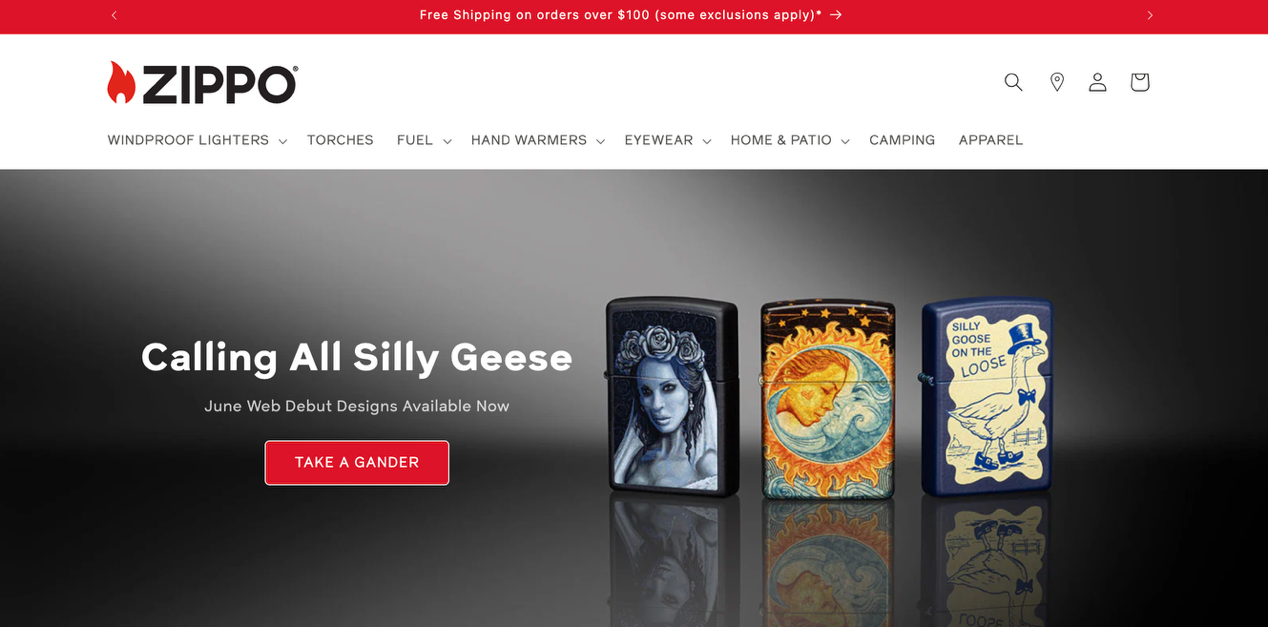Expand the Eyewear dropdown
Screen dimensions: 1268x627
(668, 140)
